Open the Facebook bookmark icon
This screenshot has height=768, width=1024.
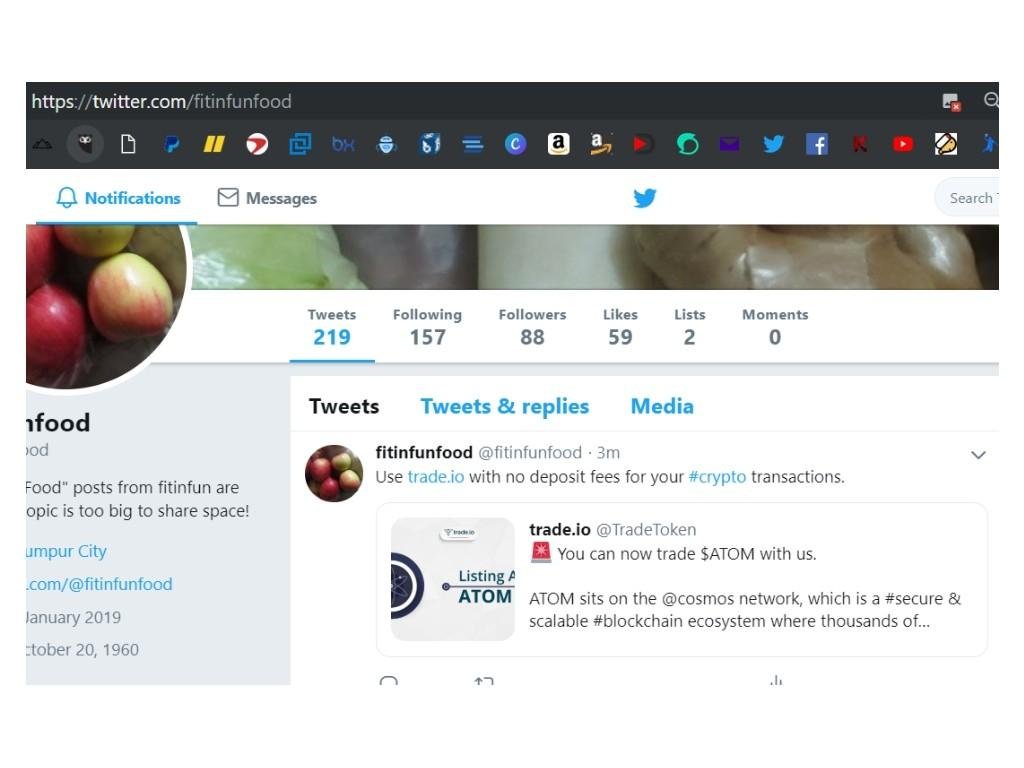816,144
